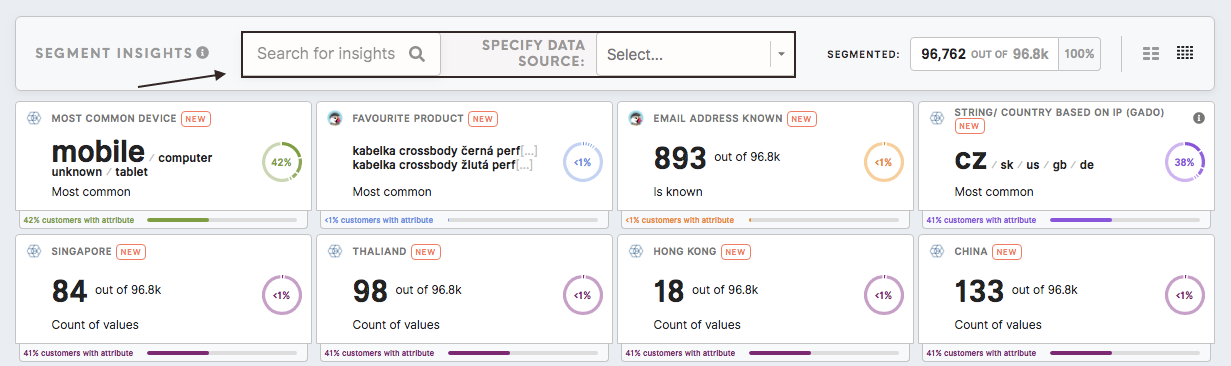This screenshot has height=366, width=1231.
Task: Open info icon on Country Based on IP card
Action: click(x=1198, y=118)
